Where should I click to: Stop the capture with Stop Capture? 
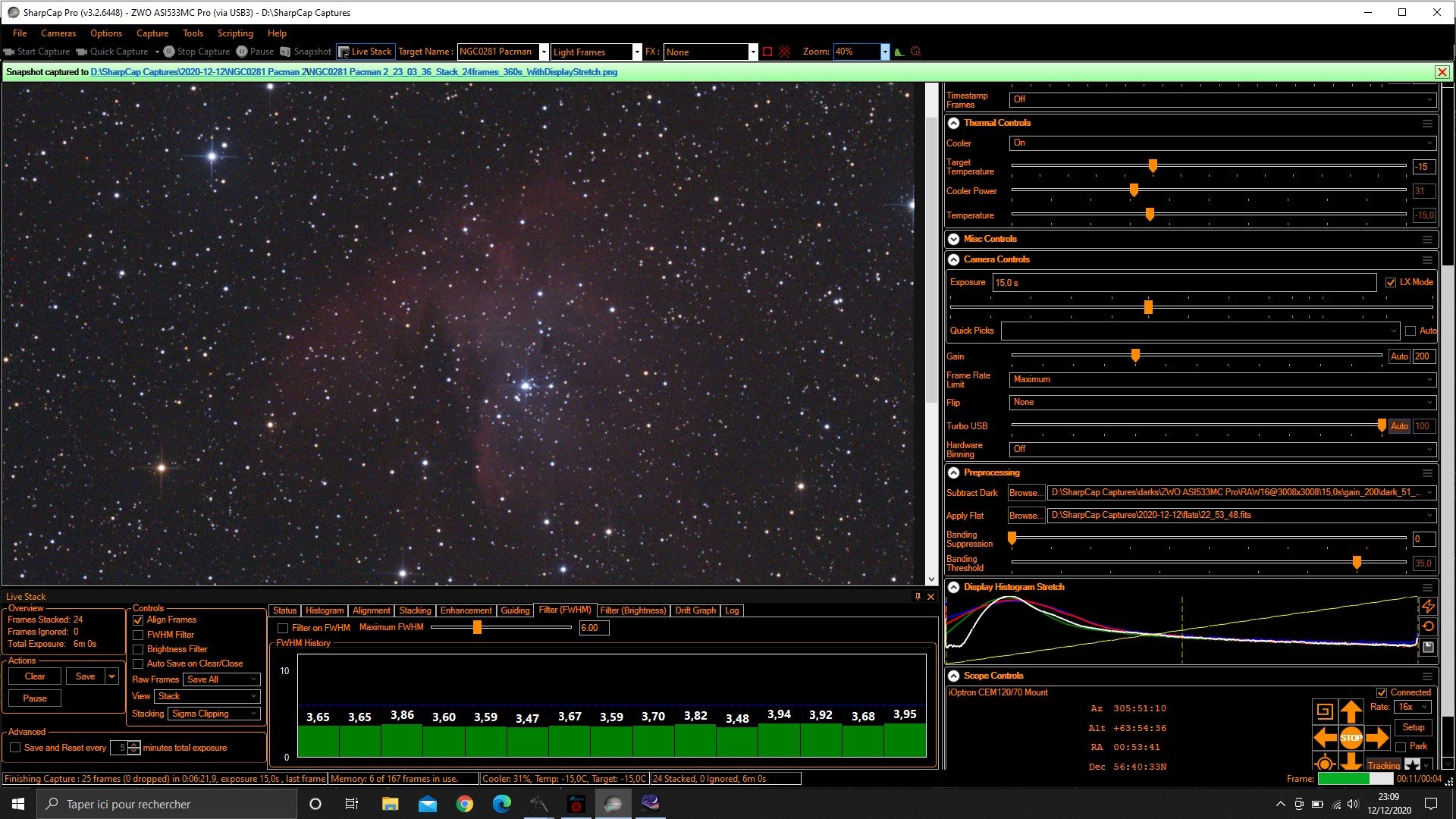(x=197, y=52)
